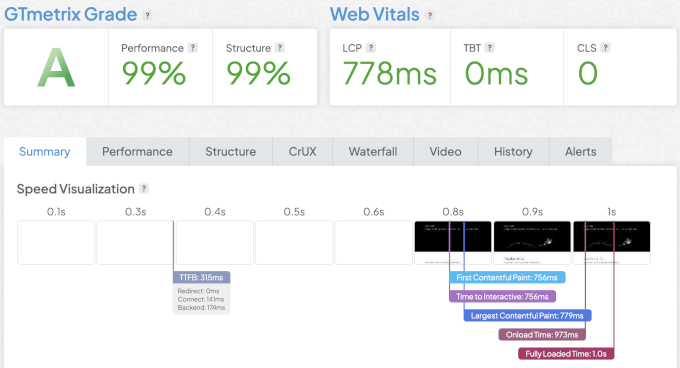680x368 pixels.
Task: Open the Video tab
Action: tap(446, 152)
